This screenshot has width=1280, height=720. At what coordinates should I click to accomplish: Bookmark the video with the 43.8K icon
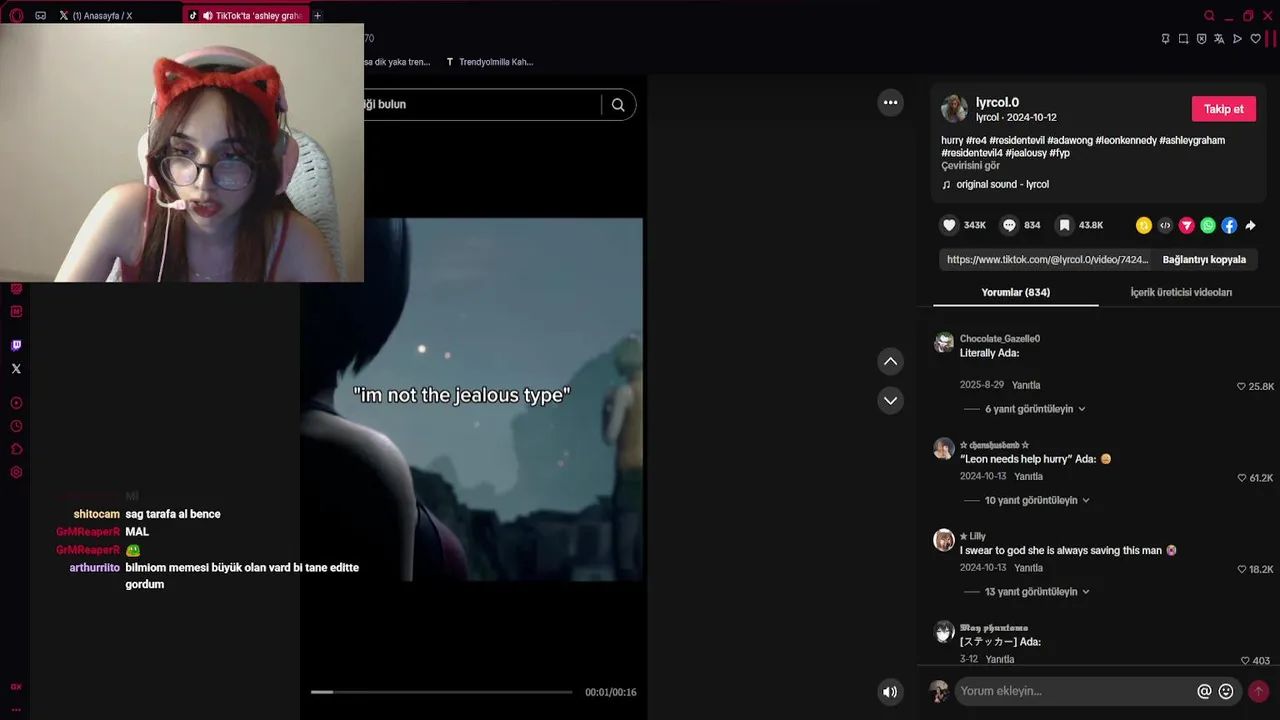click(x=1065, y=225)
